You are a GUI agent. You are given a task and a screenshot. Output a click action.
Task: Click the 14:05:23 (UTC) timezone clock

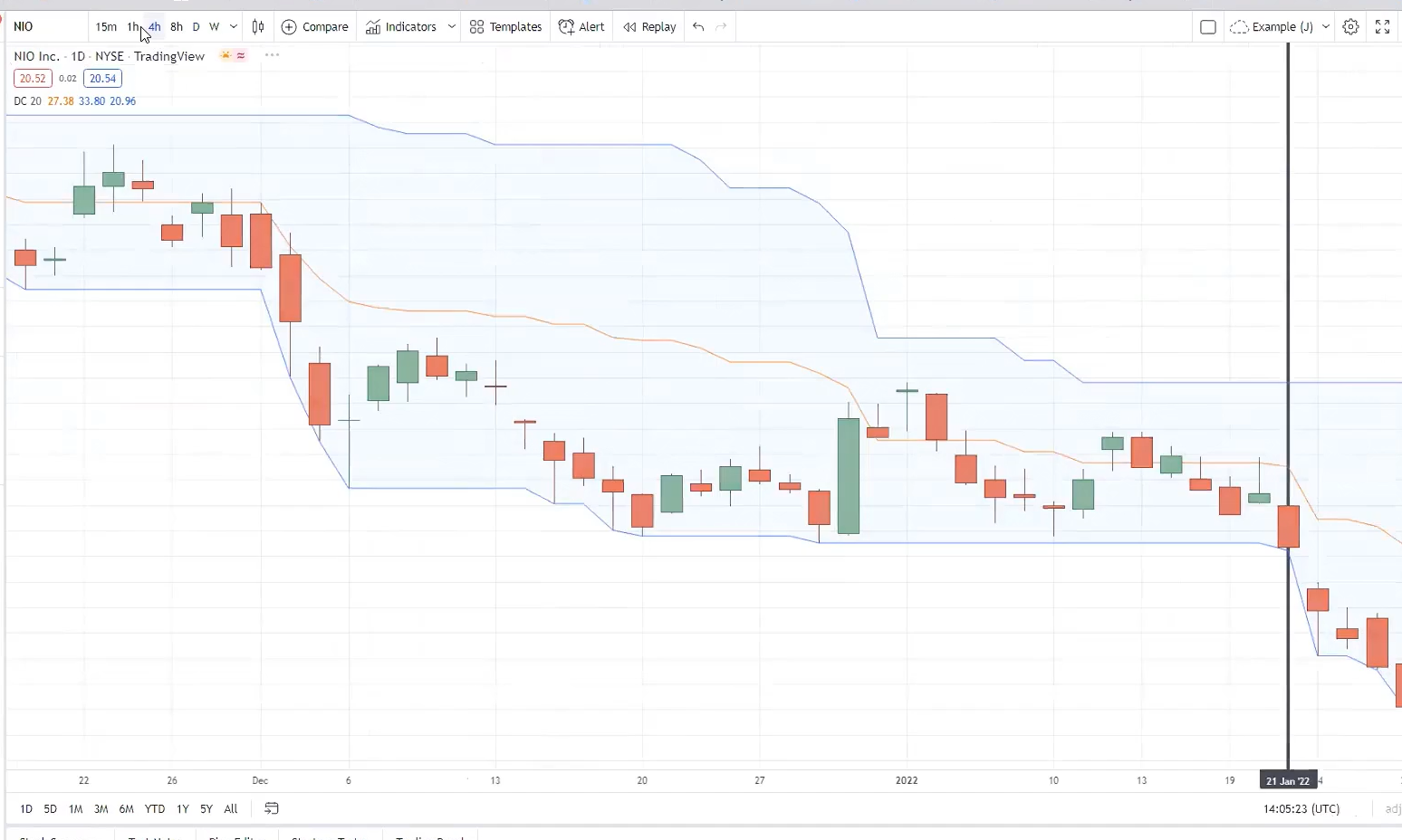pos(1301,809)
